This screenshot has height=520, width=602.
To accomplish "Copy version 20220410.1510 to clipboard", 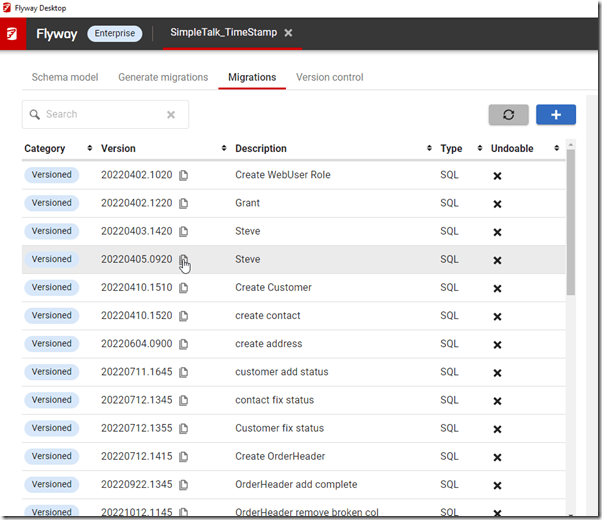I will coord(184,288).
